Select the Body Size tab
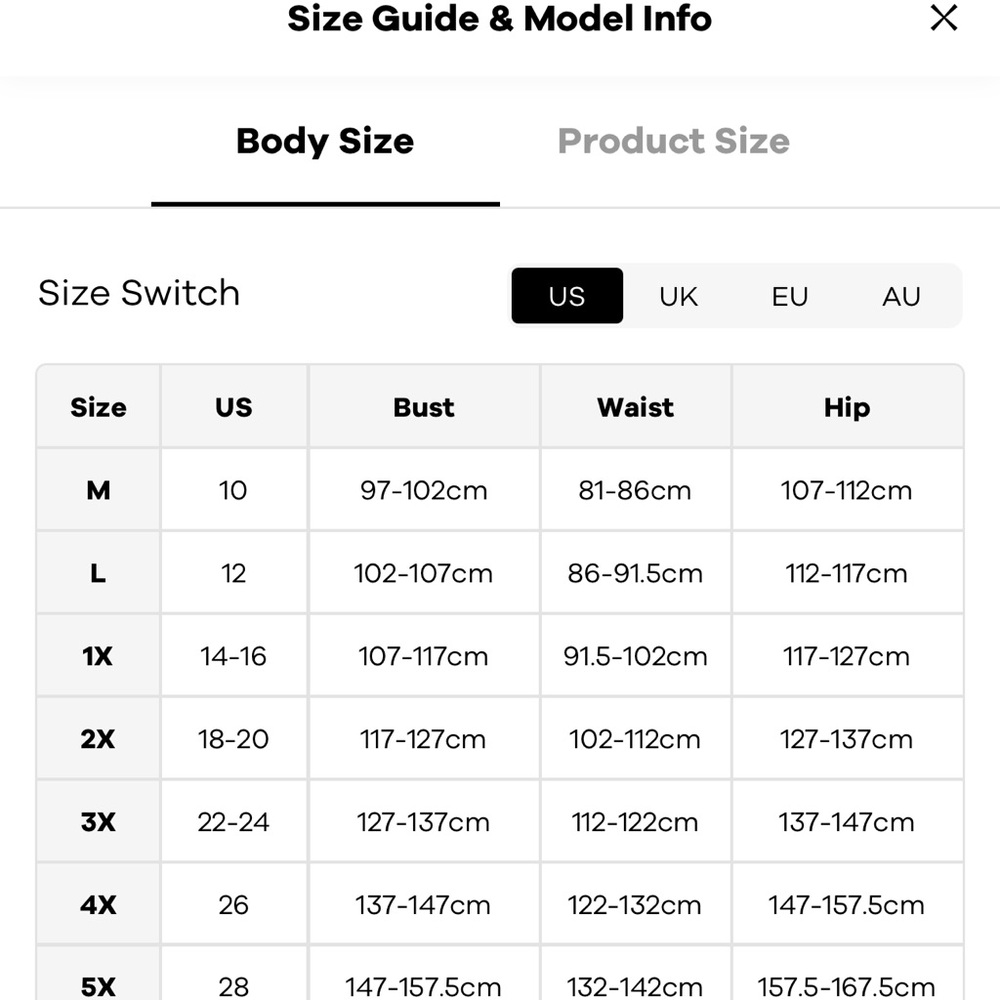 click(325, 141)
